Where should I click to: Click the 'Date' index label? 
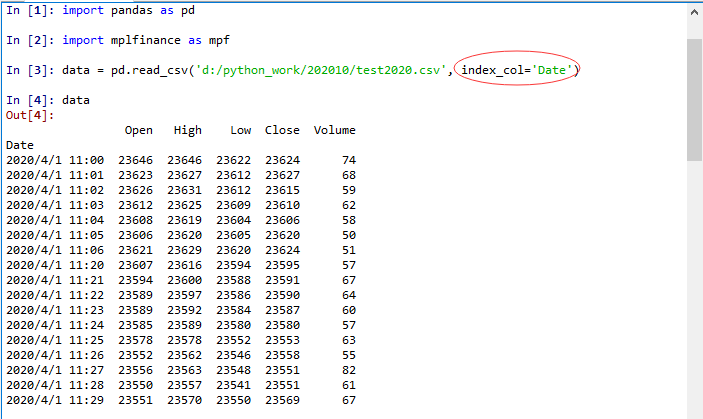pos(20,145)
